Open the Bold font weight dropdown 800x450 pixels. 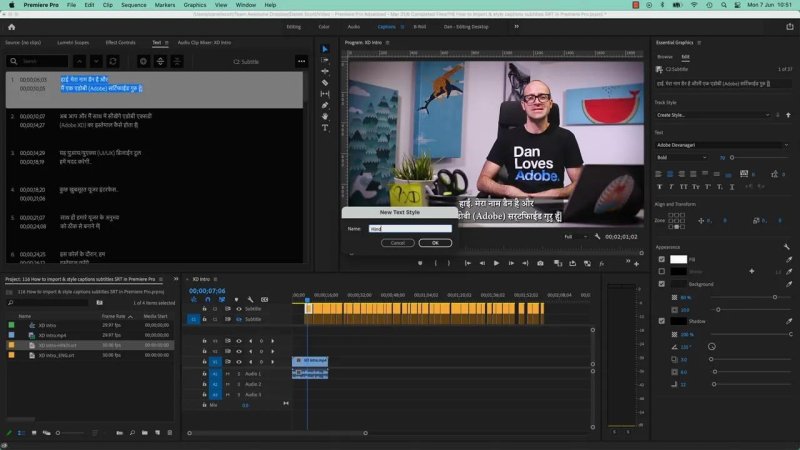pos(682,158)
